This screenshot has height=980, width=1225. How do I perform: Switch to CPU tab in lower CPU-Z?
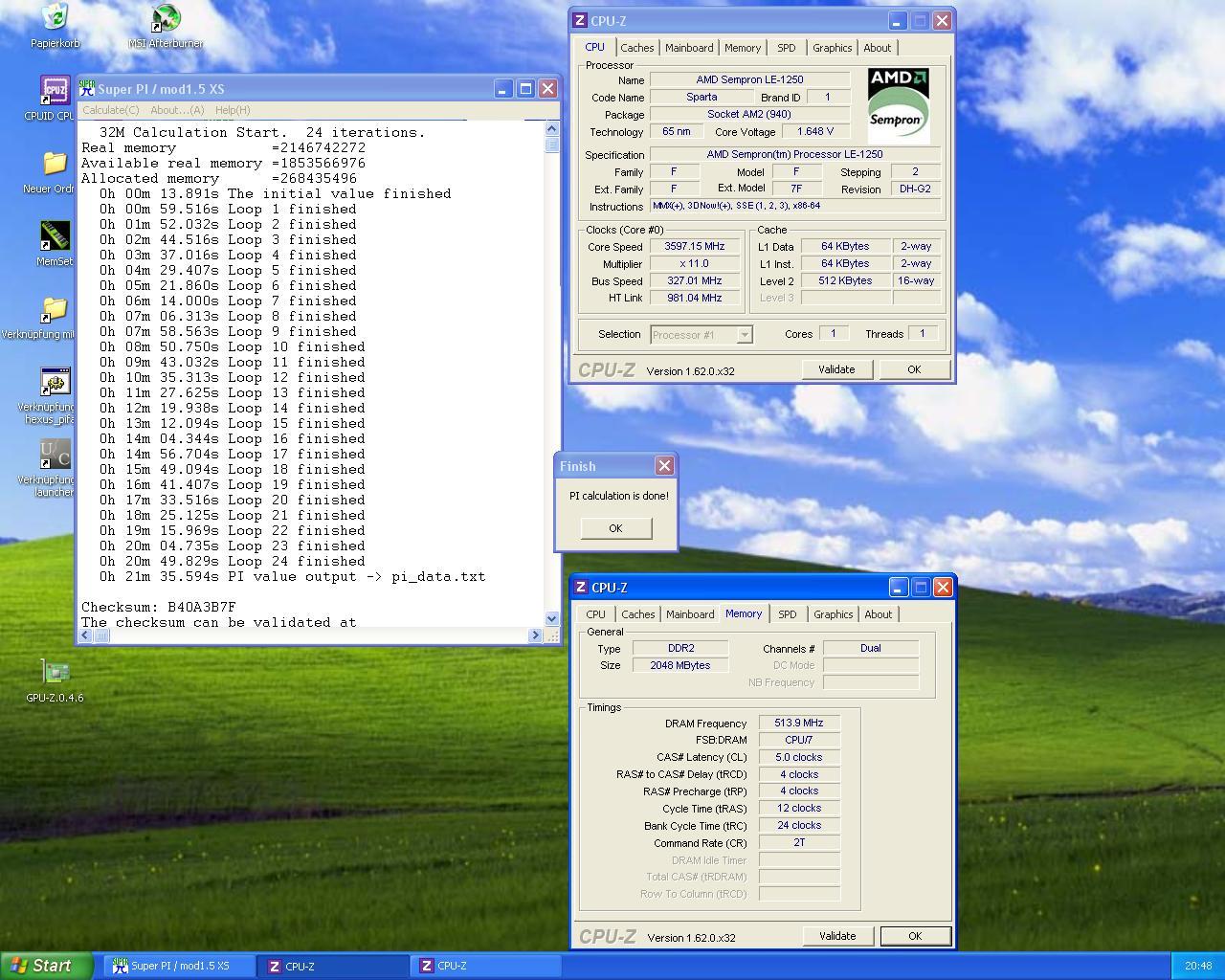[595, 614]
